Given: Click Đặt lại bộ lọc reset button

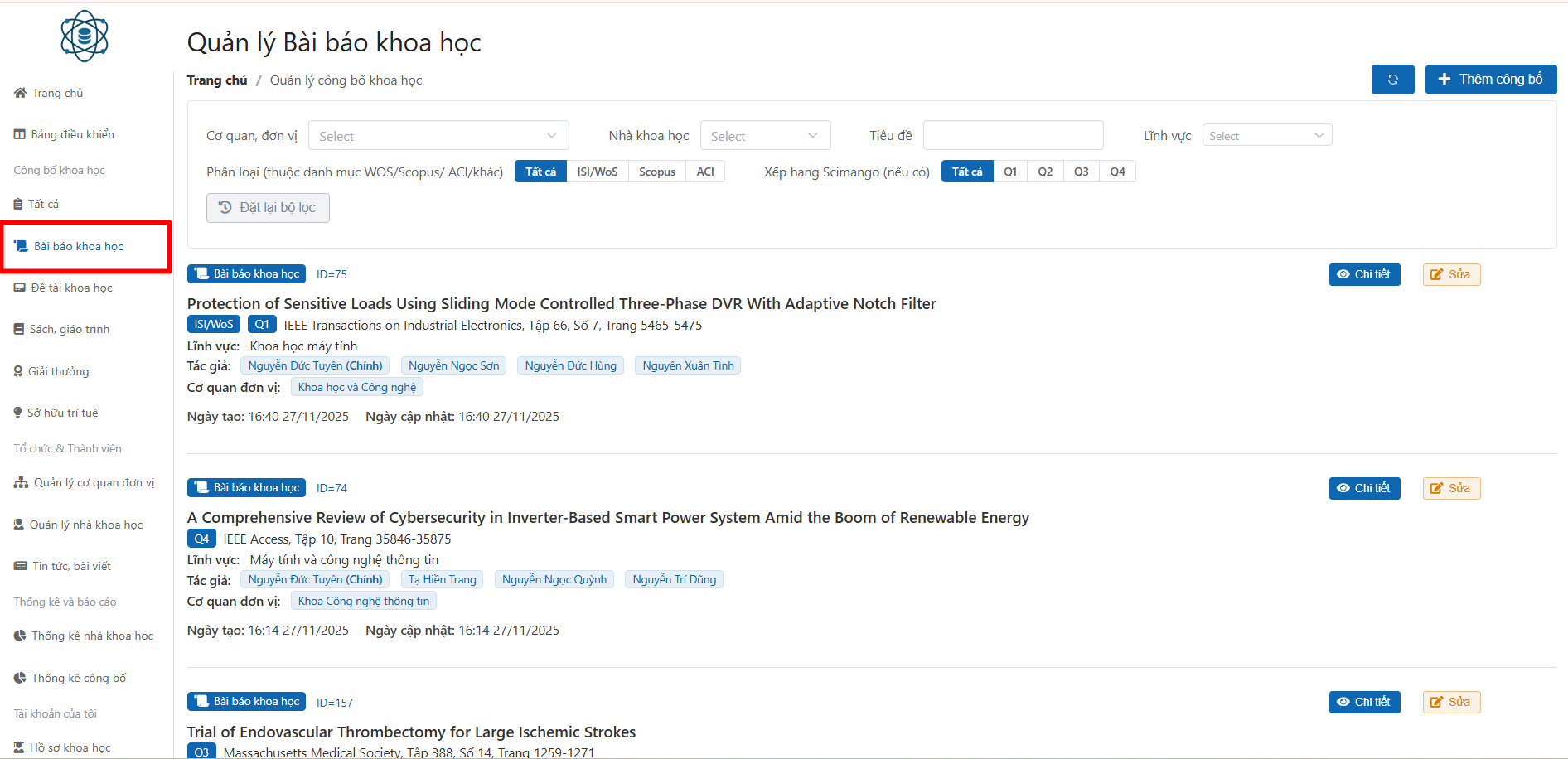Looking at the screenshot, I should click(x=268, y=208).
